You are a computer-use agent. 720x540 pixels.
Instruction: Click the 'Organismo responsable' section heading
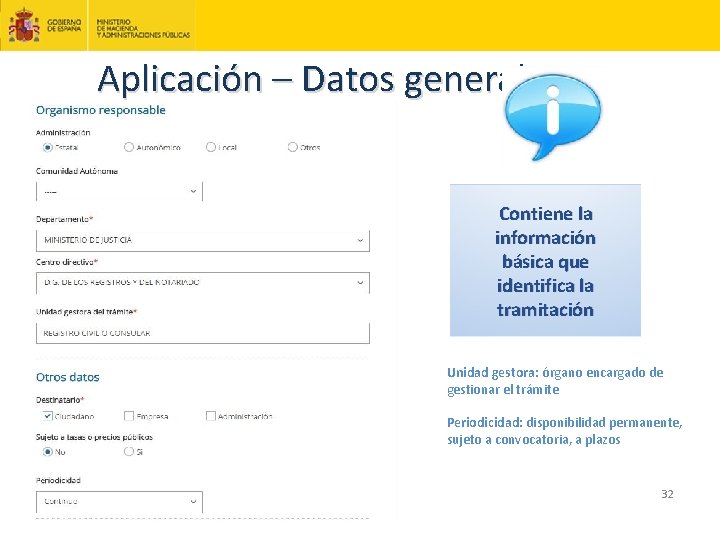pos(101,110)
